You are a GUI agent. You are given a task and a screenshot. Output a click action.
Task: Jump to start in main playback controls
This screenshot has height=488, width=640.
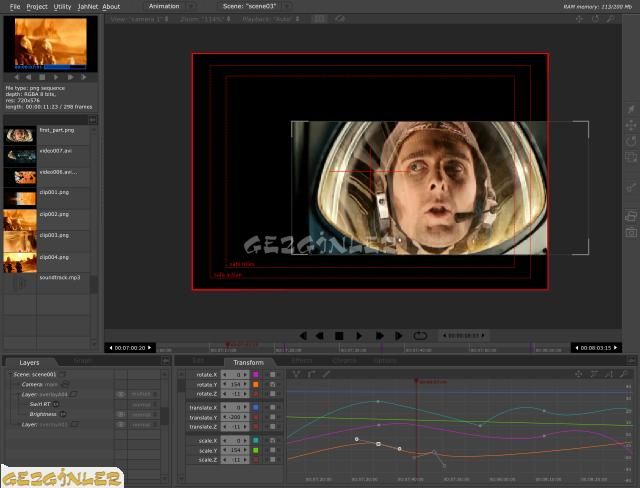[x=303, y=336]
